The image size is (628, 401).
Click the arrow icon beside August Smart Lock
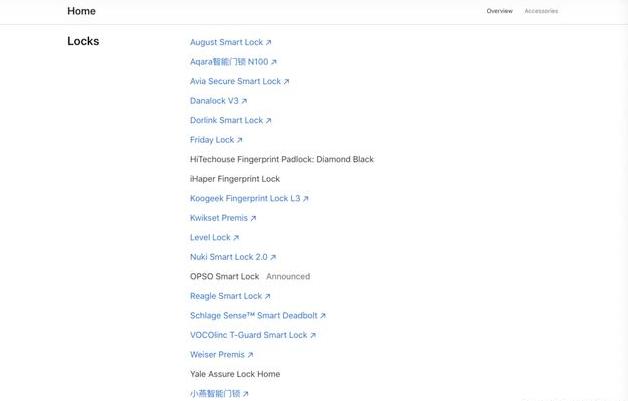pyautogui.click(x=268, y=42)
